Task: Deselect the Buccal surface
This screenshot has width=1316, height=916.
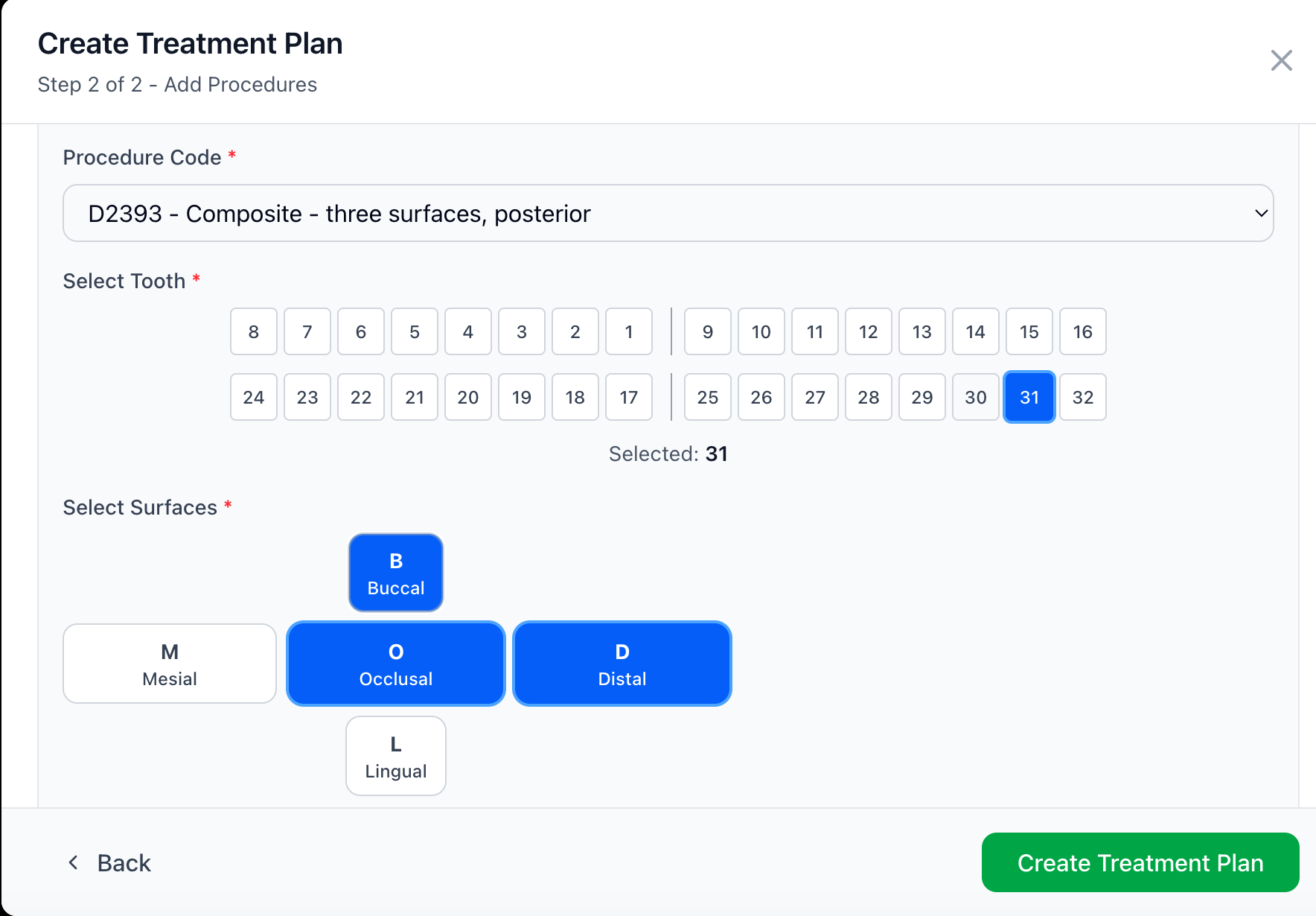Action: tap(395, 572)
